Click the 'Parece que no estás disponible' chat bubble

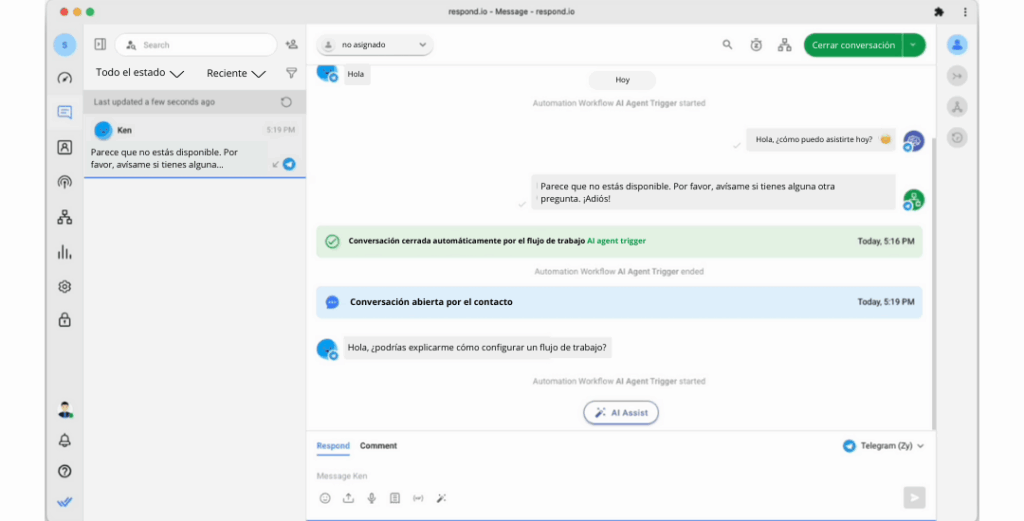(x=713, y=193)
